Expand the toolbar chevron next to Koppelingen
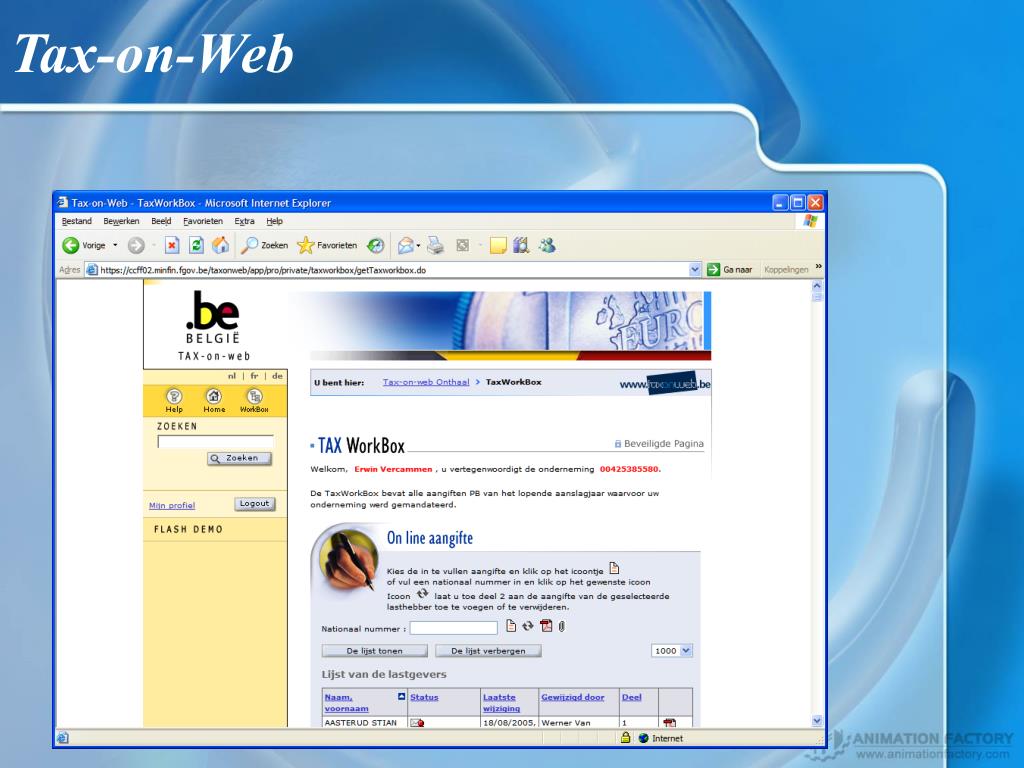This screenshot has width=1024, height=768. [x=818, y=267]
